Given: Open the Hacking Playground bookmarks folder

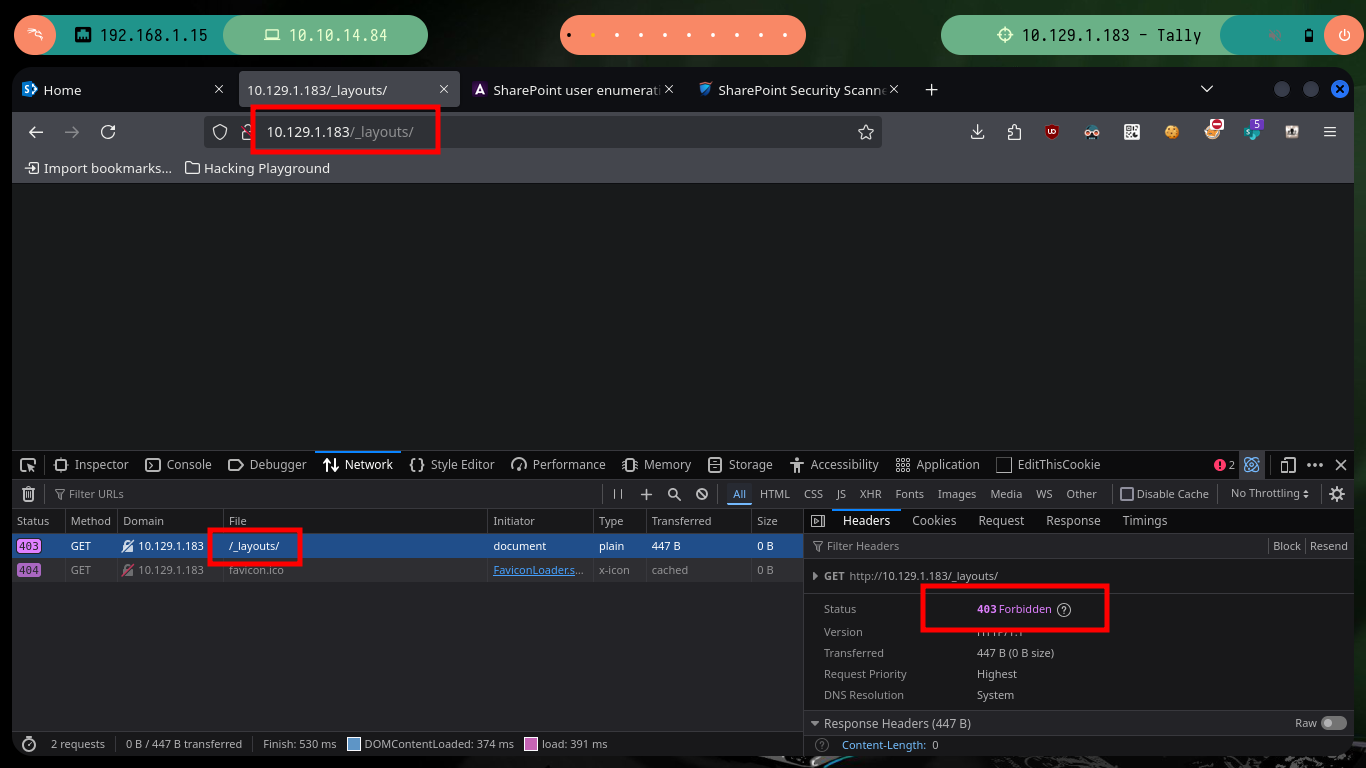Looking at the screenshot, I should coord(258,168).
